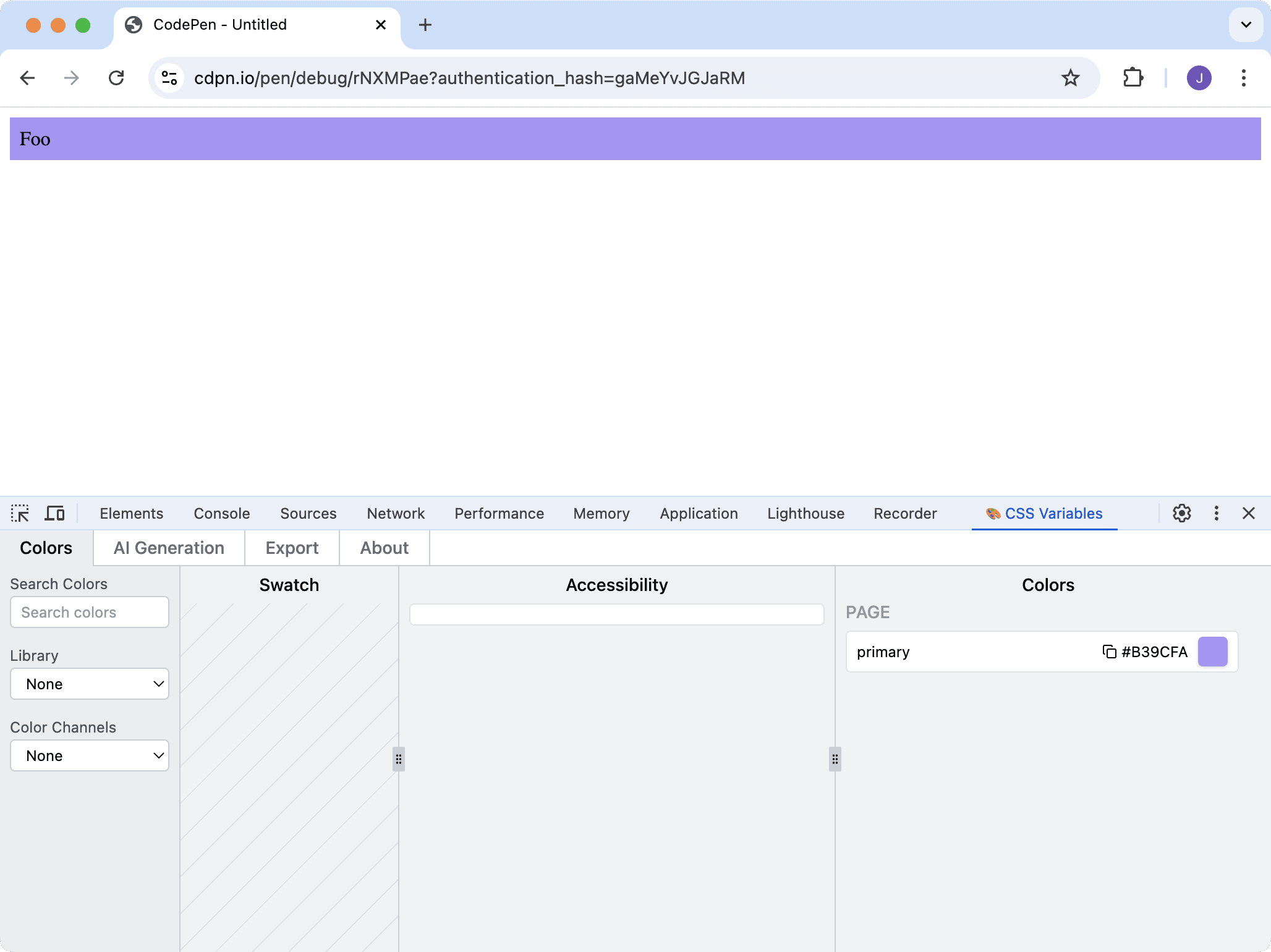Open the Export tab
The image size is (1271, 952).
[292, 548]
